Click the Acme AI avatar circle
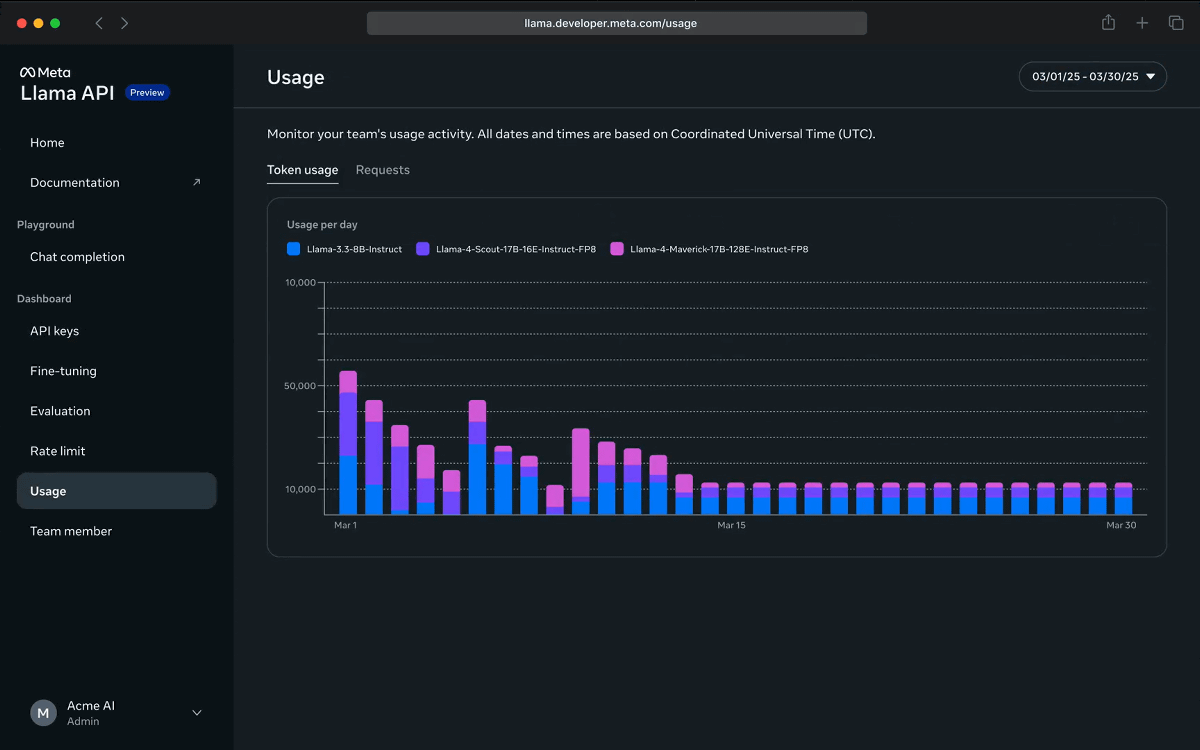This screenshot has width=1200, height=750. 43,713
